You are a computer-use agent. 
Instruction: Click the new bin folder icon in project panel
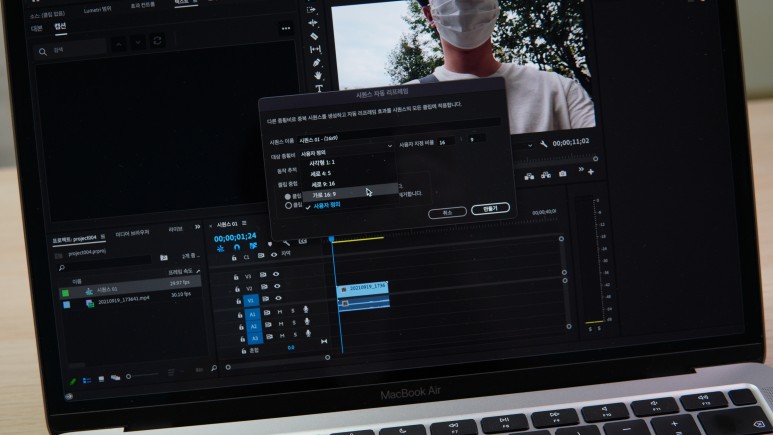point(164,257)
